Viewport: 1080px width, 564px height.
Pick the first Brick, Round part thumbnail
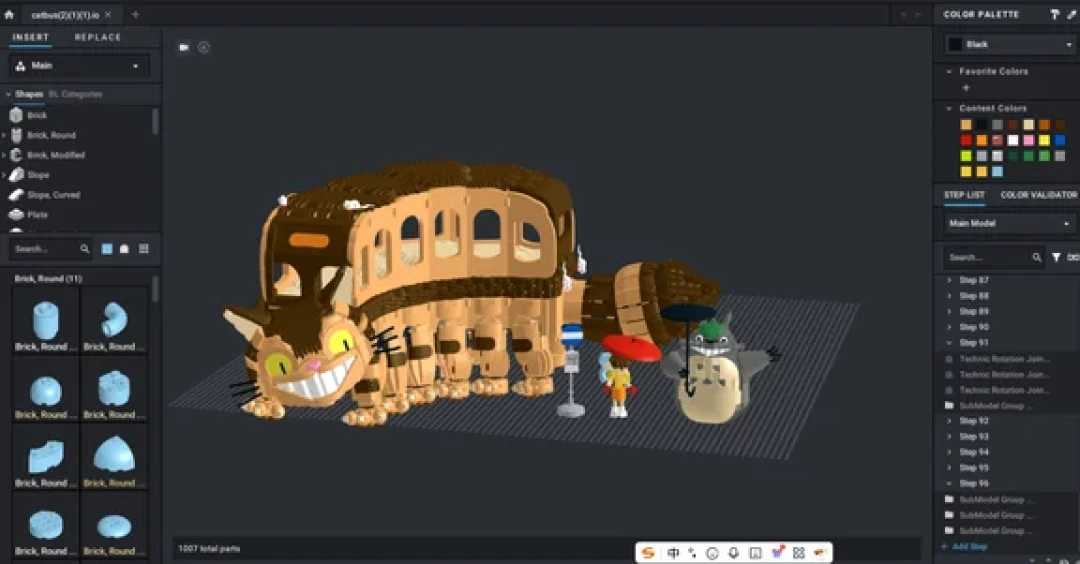coord(45,320)
